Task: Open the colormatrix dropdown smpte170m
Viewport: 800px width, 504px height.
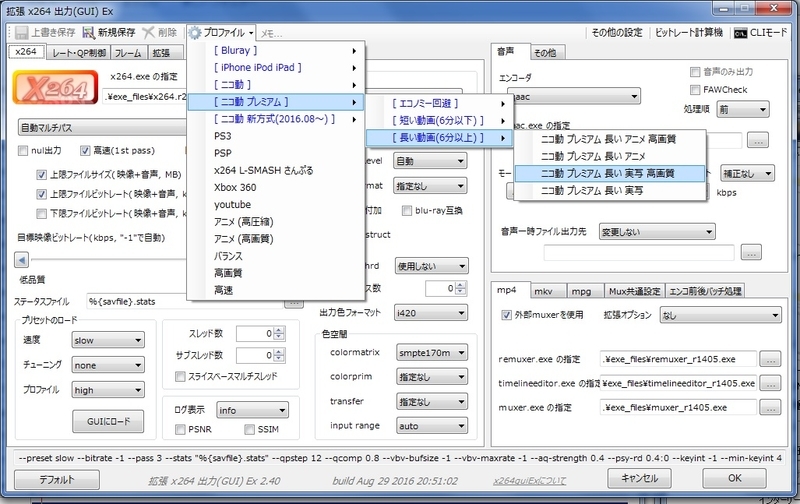Action: pos(432,352)
